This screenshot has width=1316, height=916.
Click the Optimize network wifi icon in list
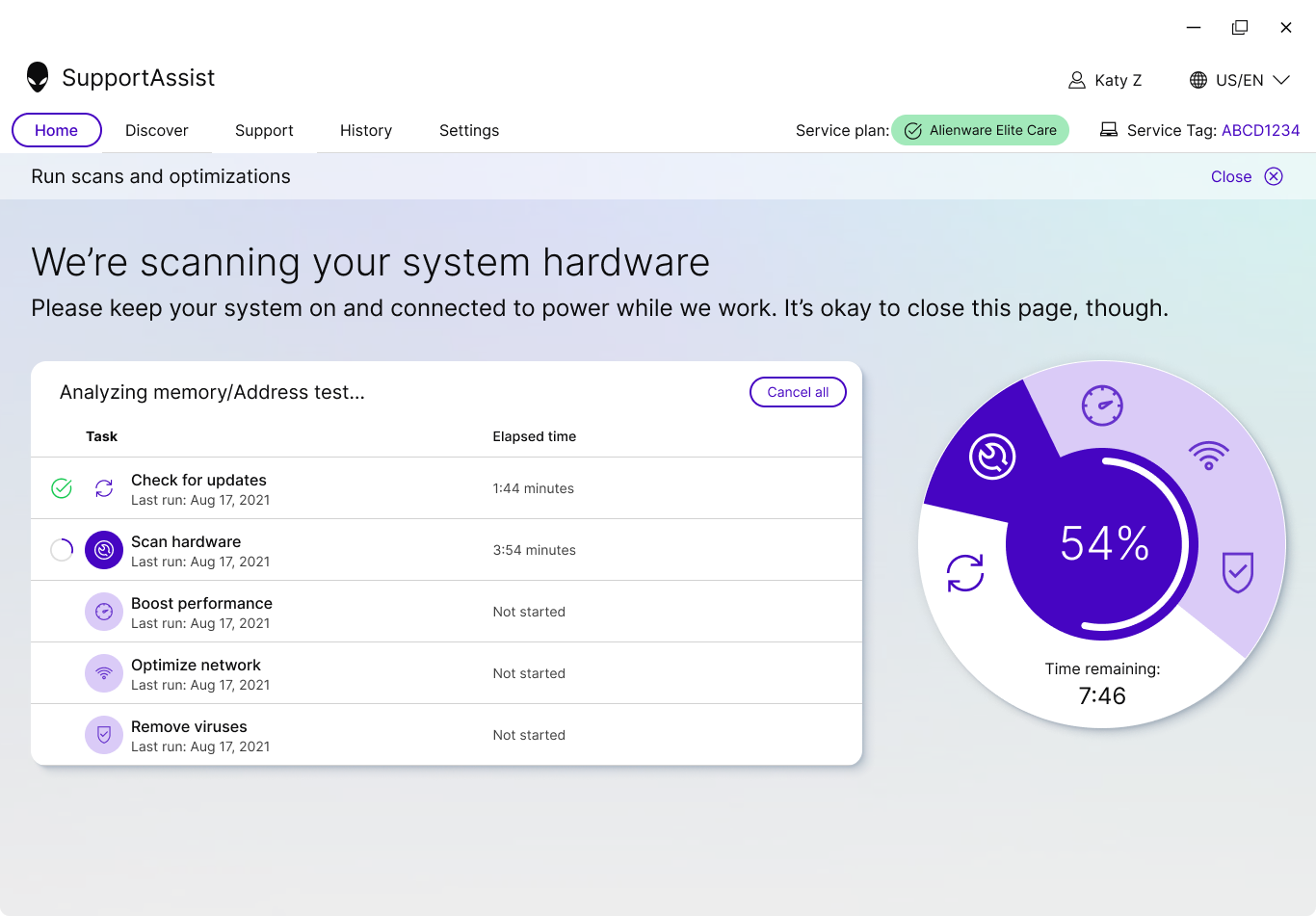point(104,673)
